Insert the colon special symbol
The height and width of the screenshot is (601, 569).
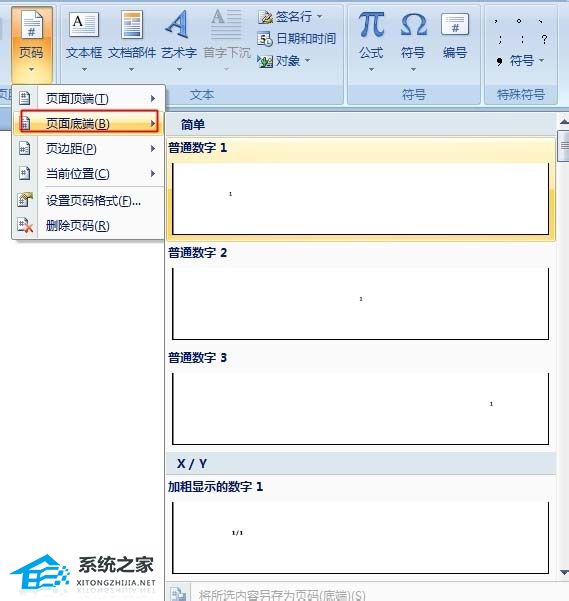522,39
